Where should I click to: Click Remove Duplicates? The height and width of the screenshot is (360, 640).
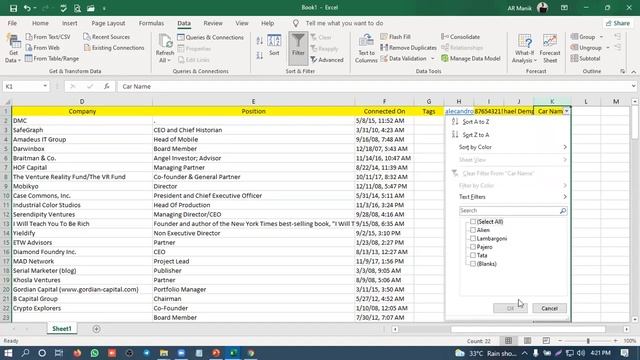408,48
